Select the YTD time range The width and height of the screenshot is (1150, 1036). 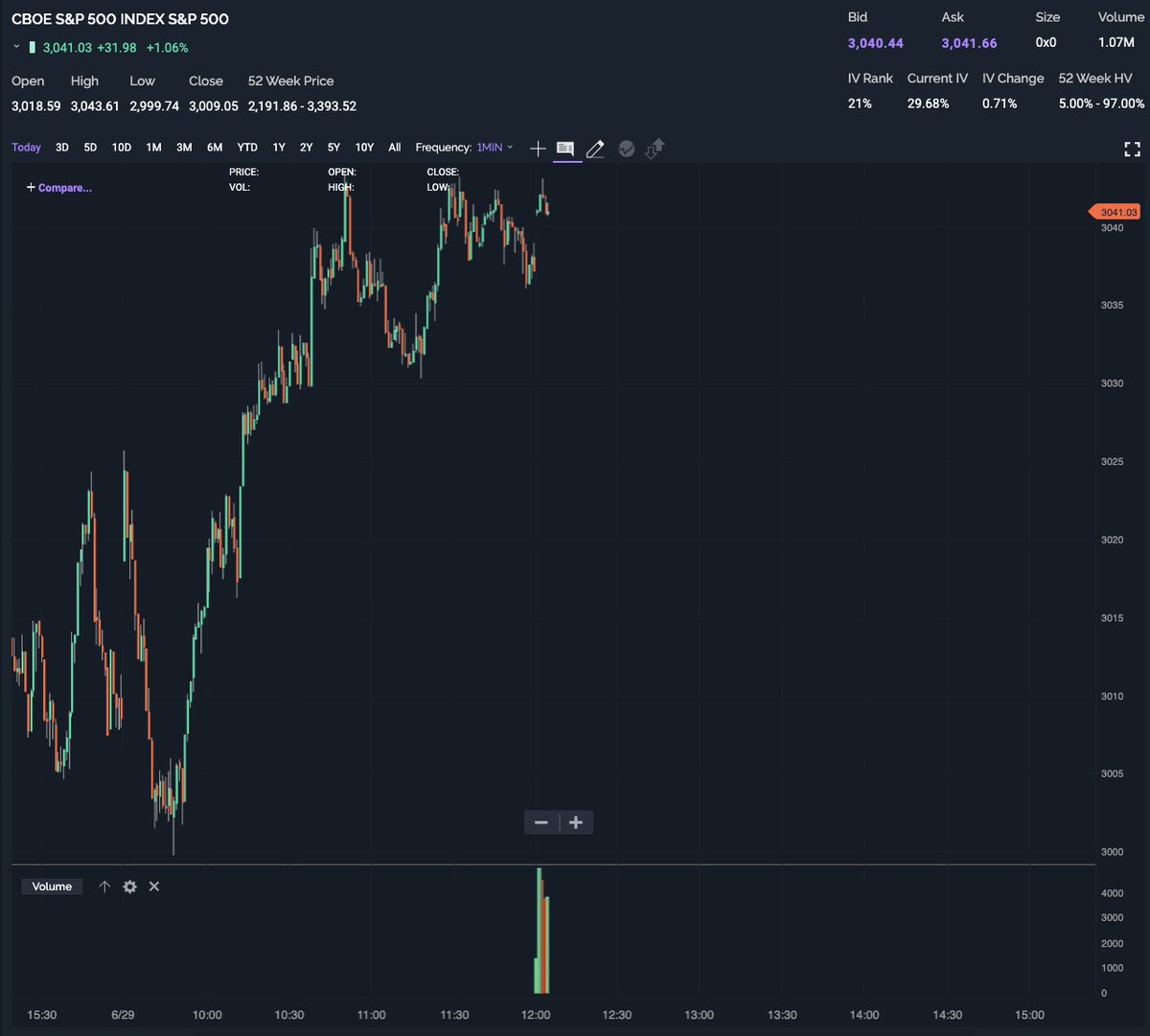(x=247, y=148)
